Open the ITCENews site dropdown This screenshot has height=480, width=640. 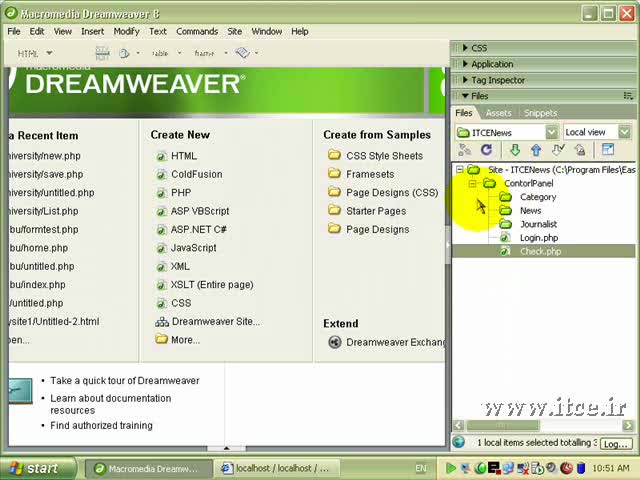point(551,132)
